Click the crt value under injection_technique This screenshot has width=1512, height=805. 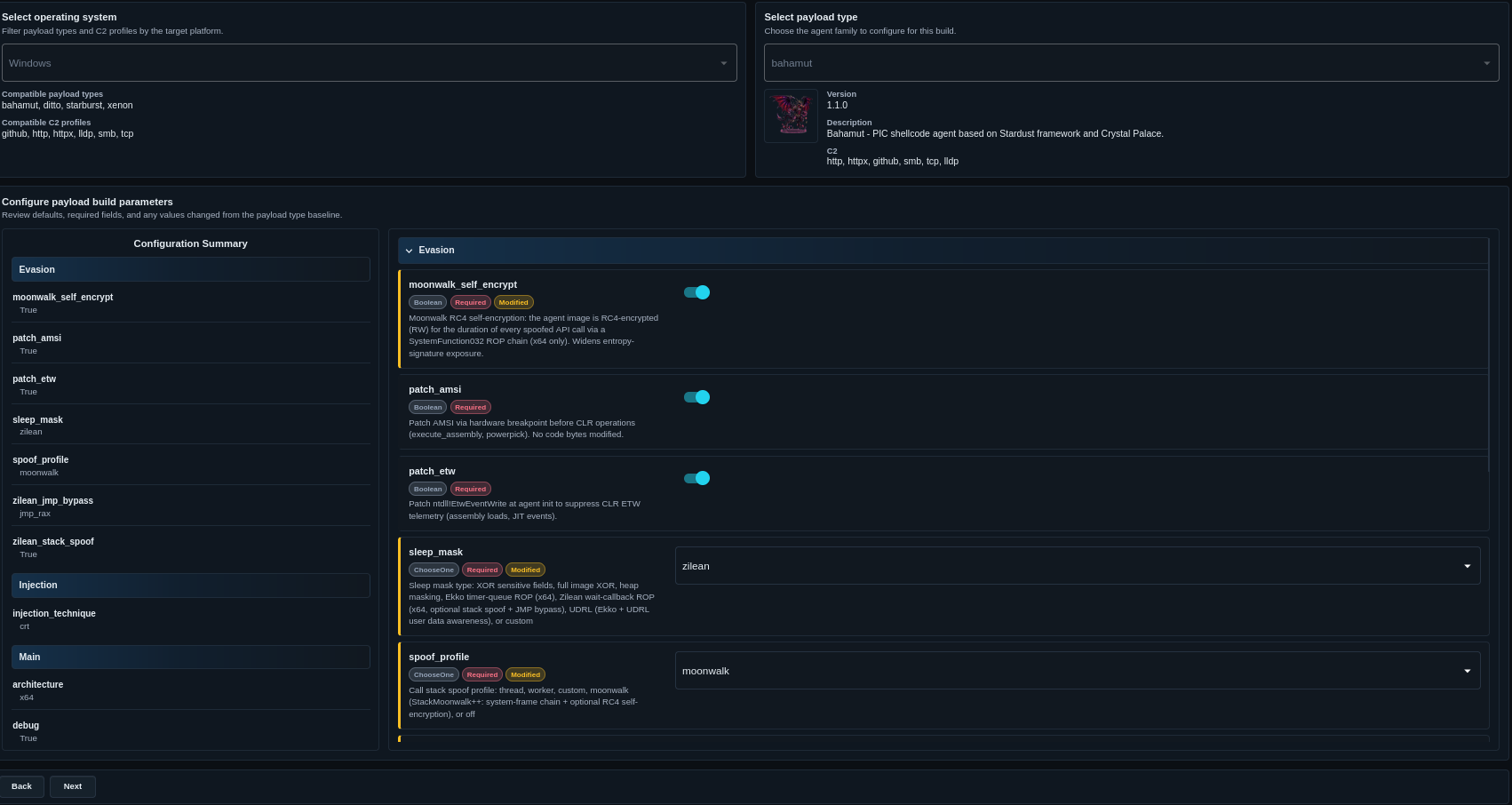coord(25,626)
